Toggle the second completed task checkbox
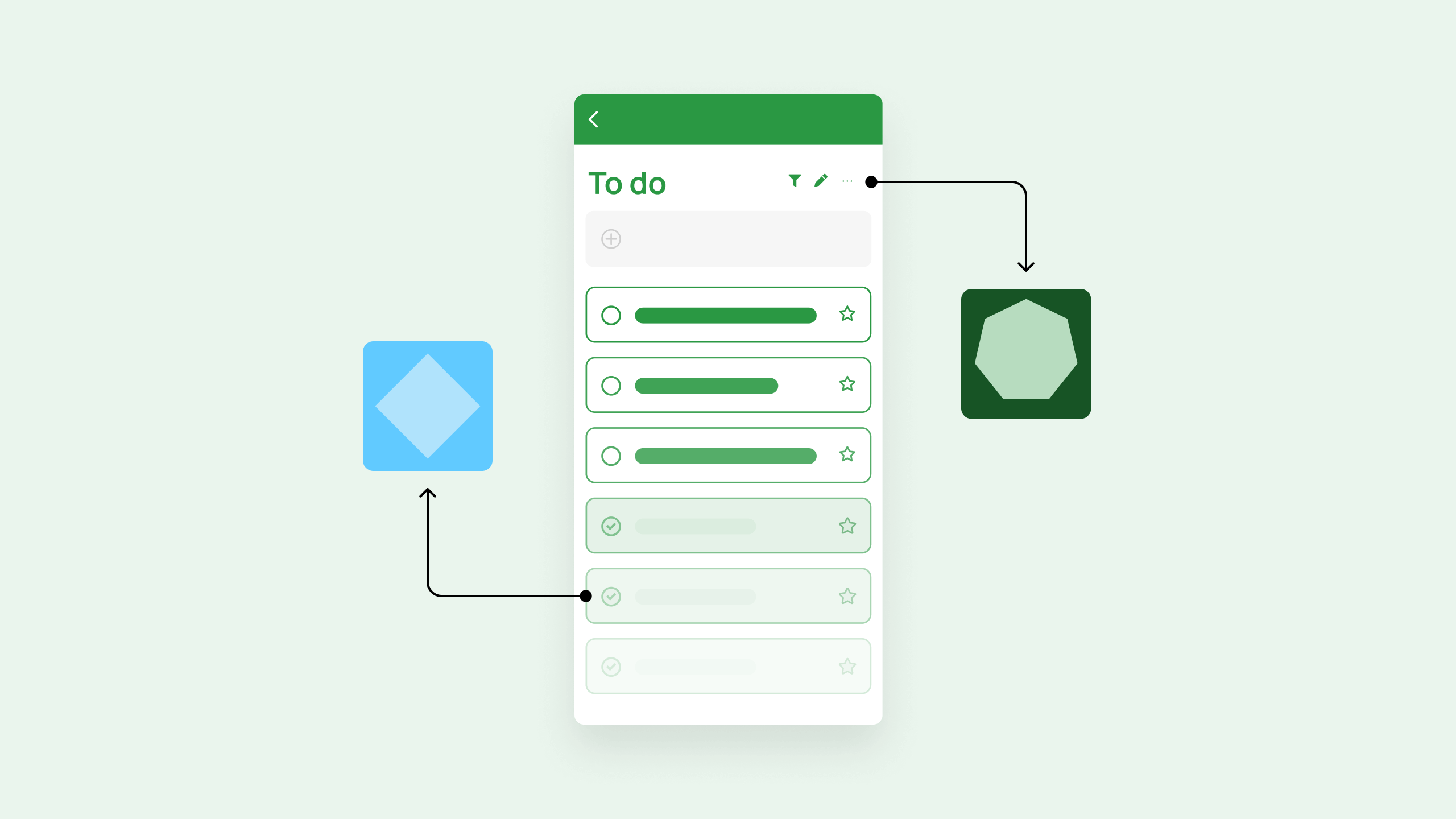The height and width of the screenshot is (819, 1456). point(611,596)
